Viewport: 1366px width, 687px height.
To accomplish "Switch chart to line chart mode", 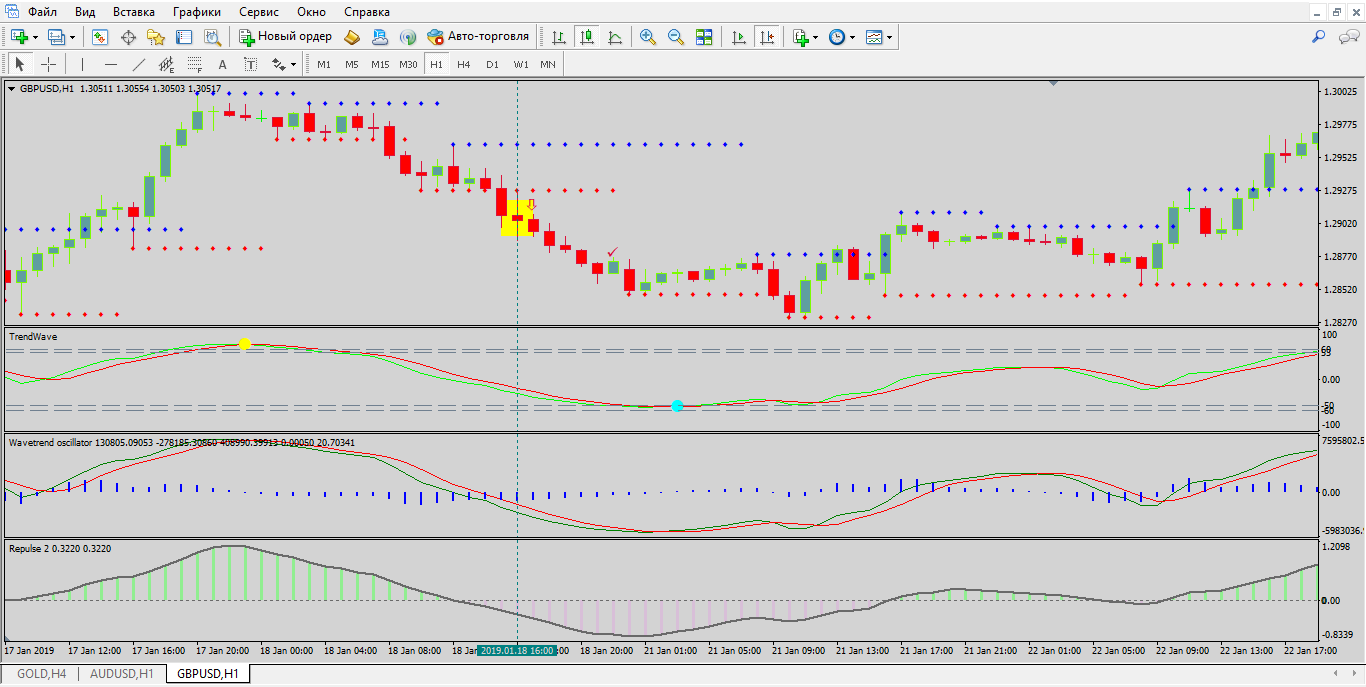I will tap(615, 37).
